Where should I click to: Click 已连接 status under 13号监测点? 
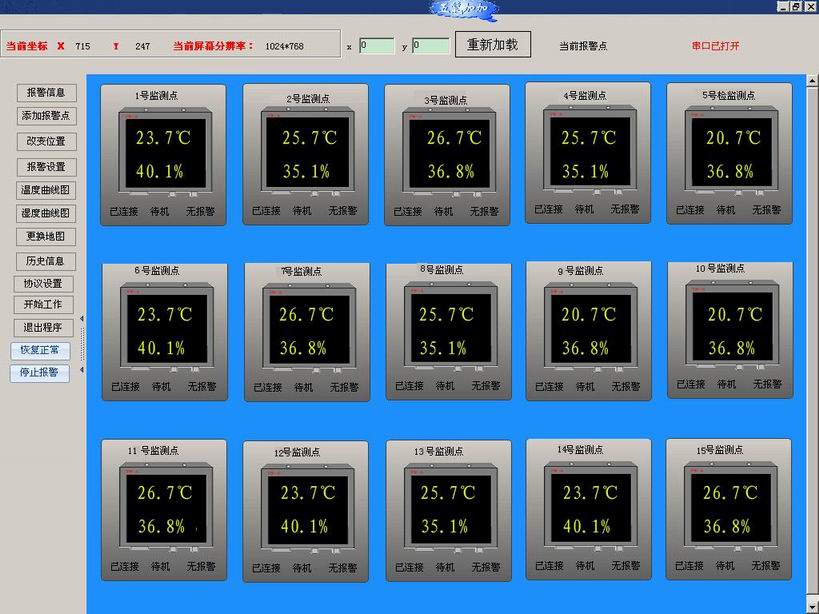(x=410, y=567)
